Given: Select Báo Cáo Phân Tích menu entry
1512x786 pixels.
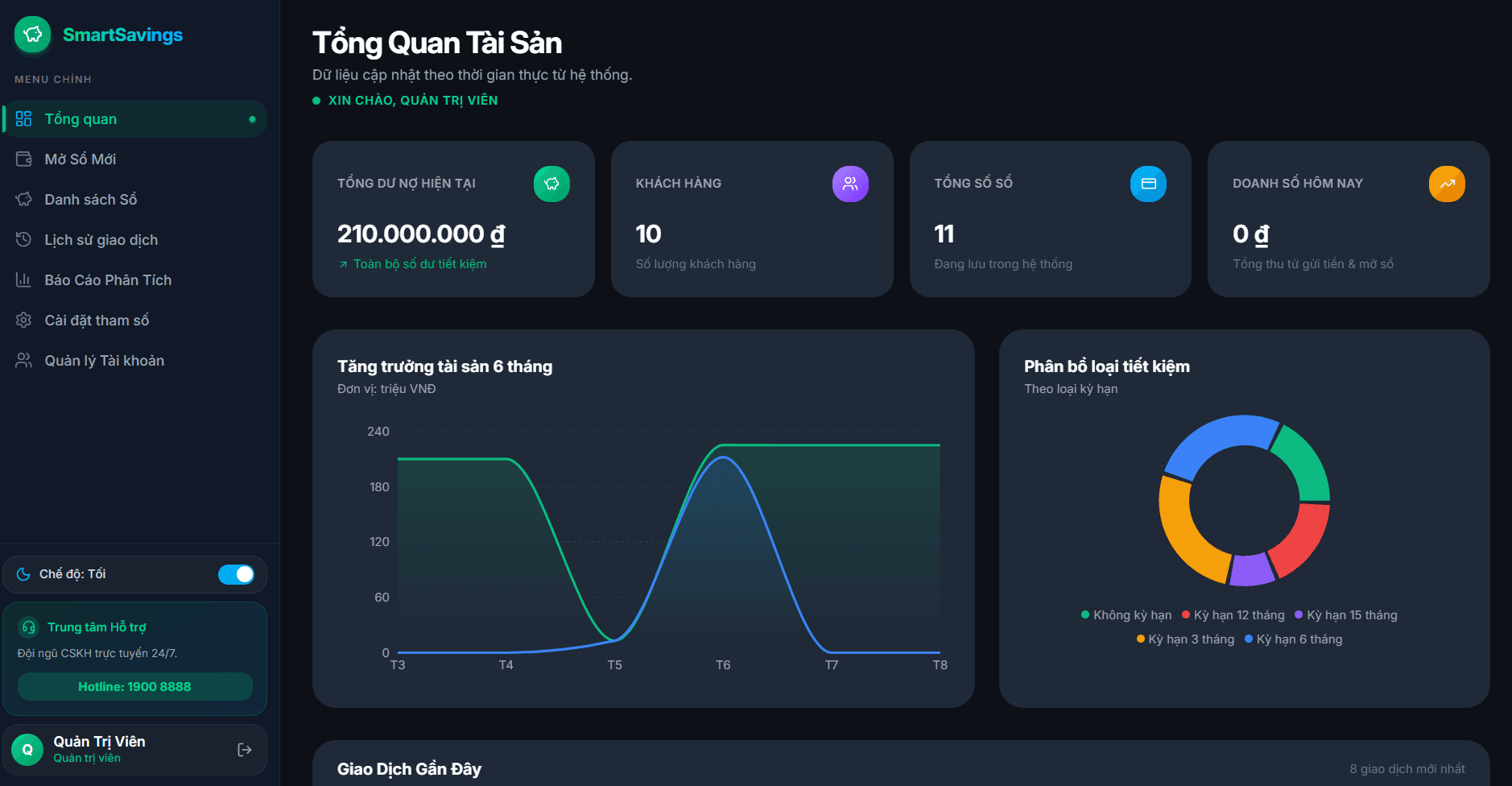Looking at the screenshot, I should click(x=135, y=280).
